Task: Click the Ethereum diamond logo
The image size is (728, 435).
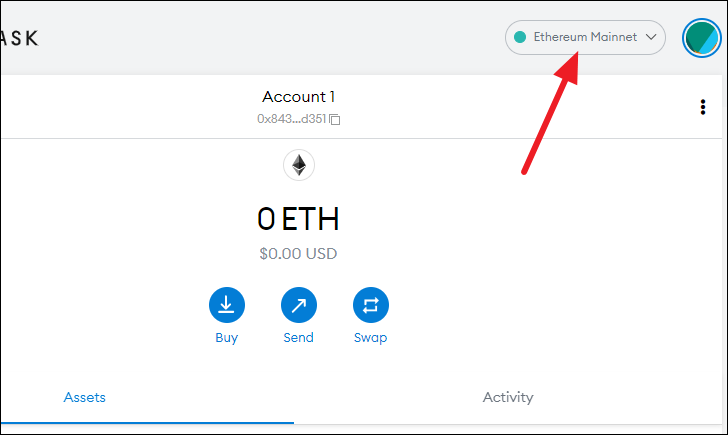Action: pyautogui.click(x=299, y=165)
